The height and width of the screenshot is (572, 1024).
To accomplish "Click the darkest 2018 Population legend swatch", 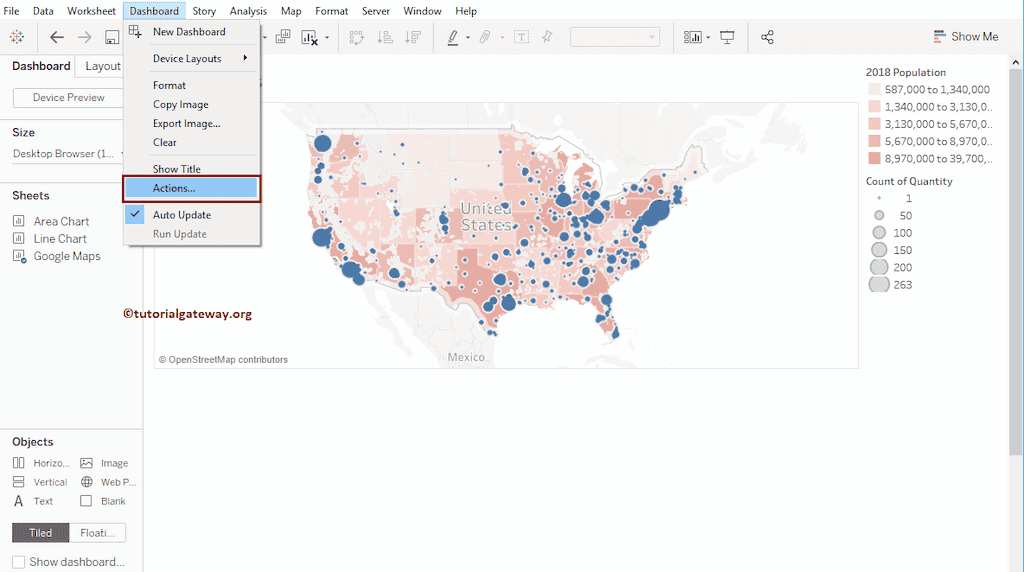I will pyautogui.click(x=874, y=158).
